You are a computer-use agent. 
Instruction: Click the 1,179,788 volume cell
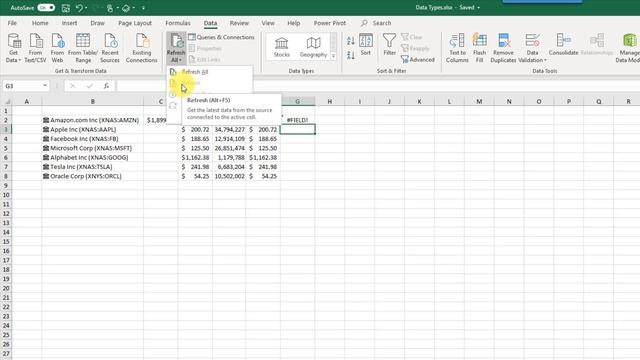(229, 158)
